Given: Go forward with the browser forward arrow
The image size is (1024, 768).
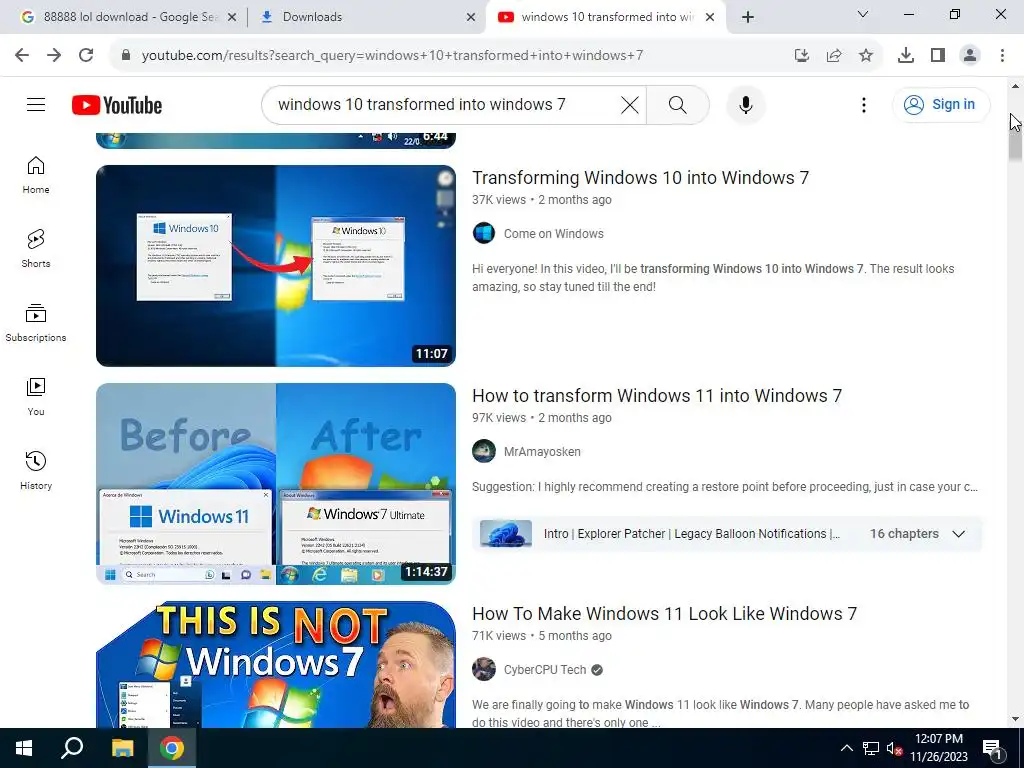Looking at the screenshot, I should 54,55.
